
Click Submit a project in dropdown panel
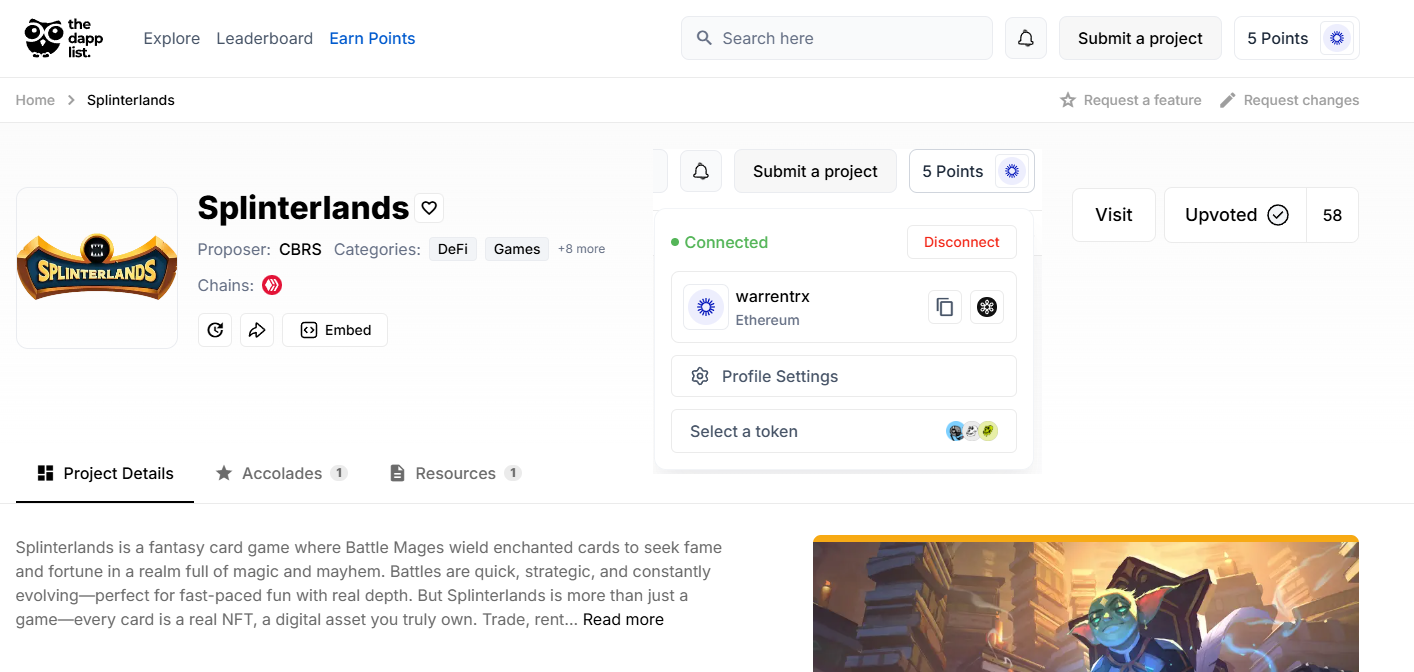[815, 171]
